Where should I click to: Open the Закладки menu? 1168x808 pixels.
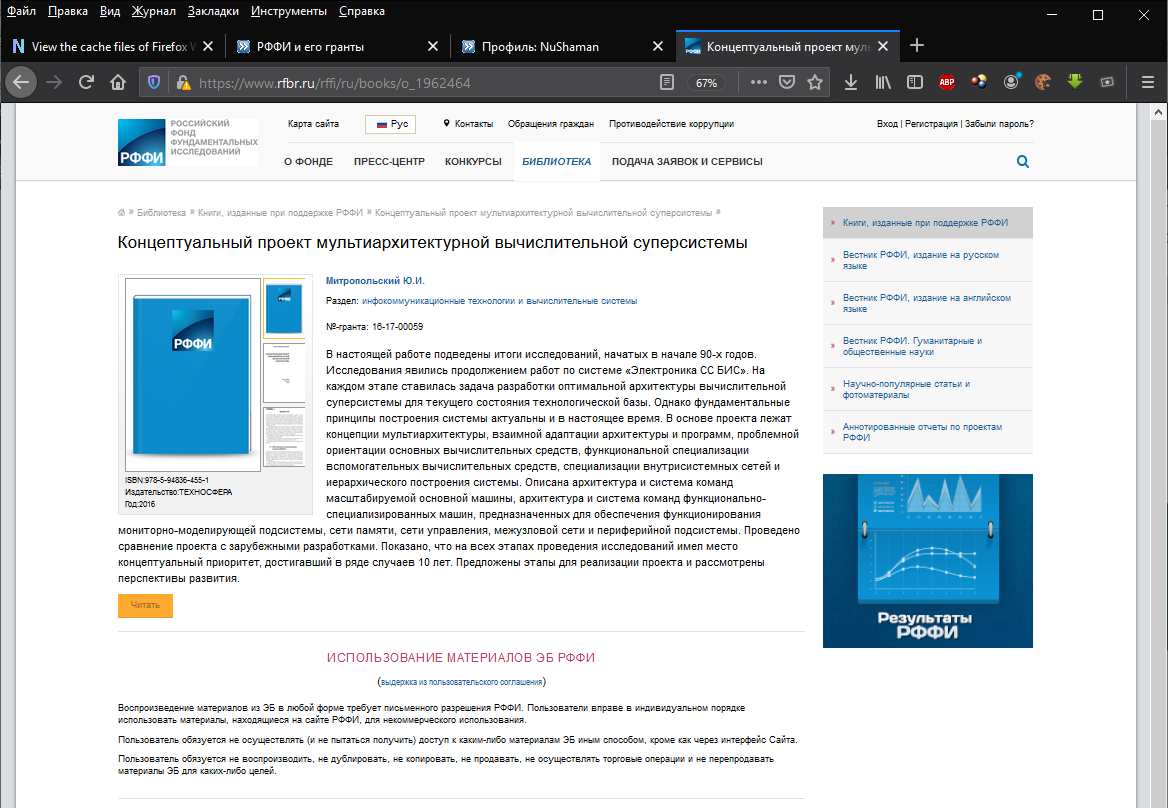(x=213, y=11)
